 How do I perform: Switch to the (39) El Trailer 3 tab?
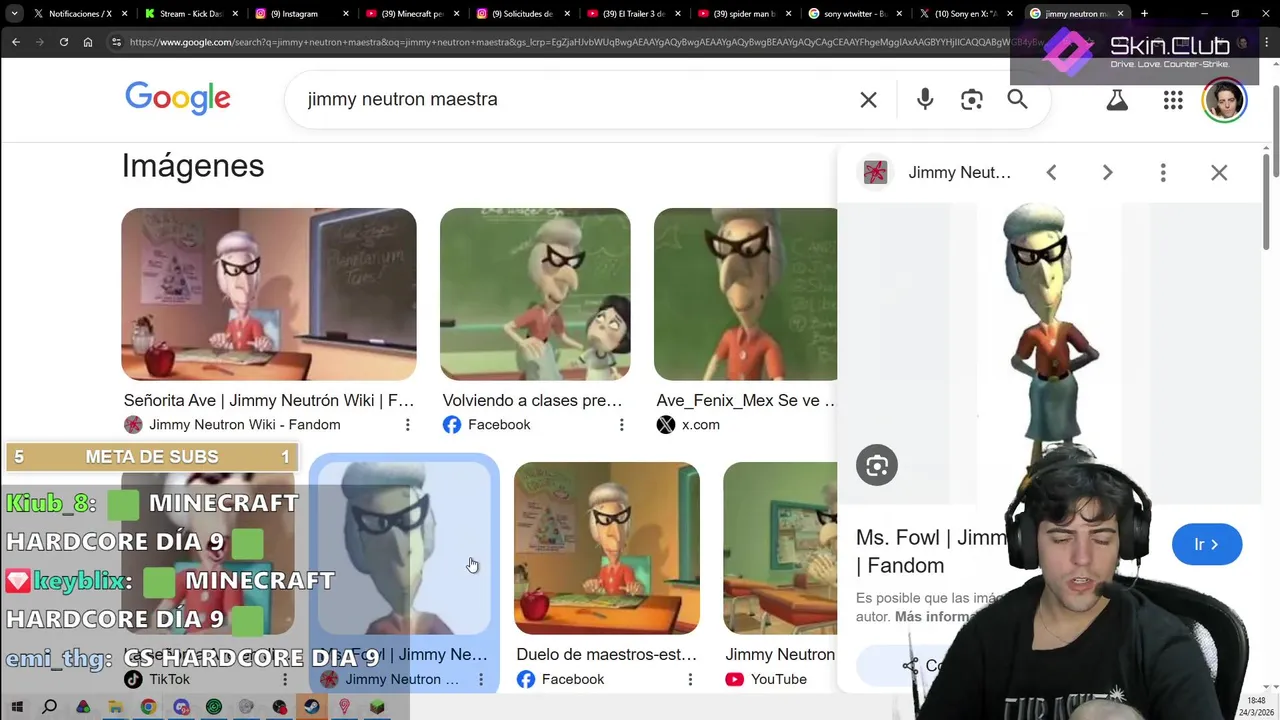[632, 14]
